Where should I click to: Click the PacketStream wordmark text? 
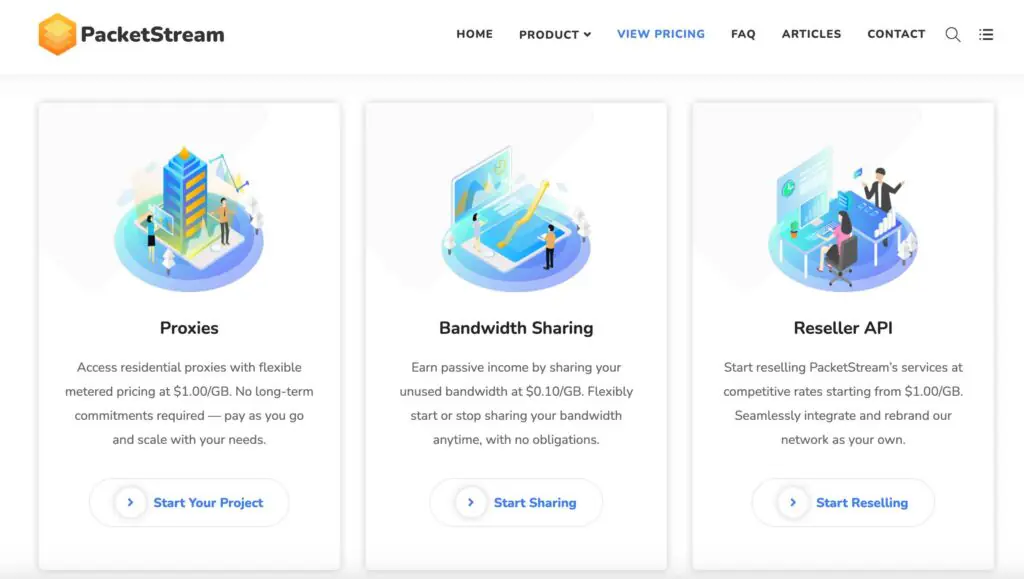click(x=152, y=35)
